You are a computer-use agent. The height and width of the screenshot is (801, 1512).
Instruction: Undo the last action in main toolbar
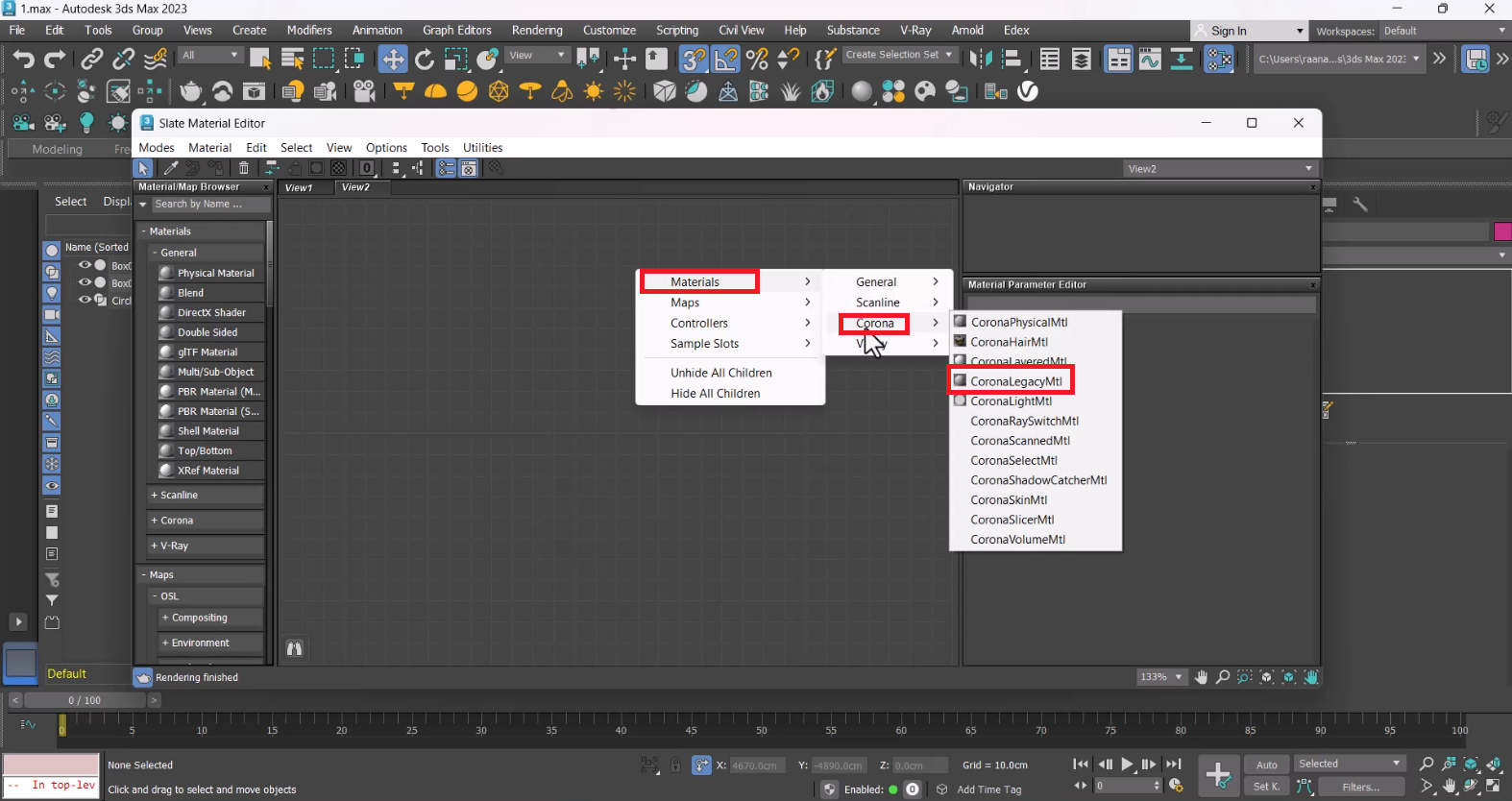coord(23,60)
